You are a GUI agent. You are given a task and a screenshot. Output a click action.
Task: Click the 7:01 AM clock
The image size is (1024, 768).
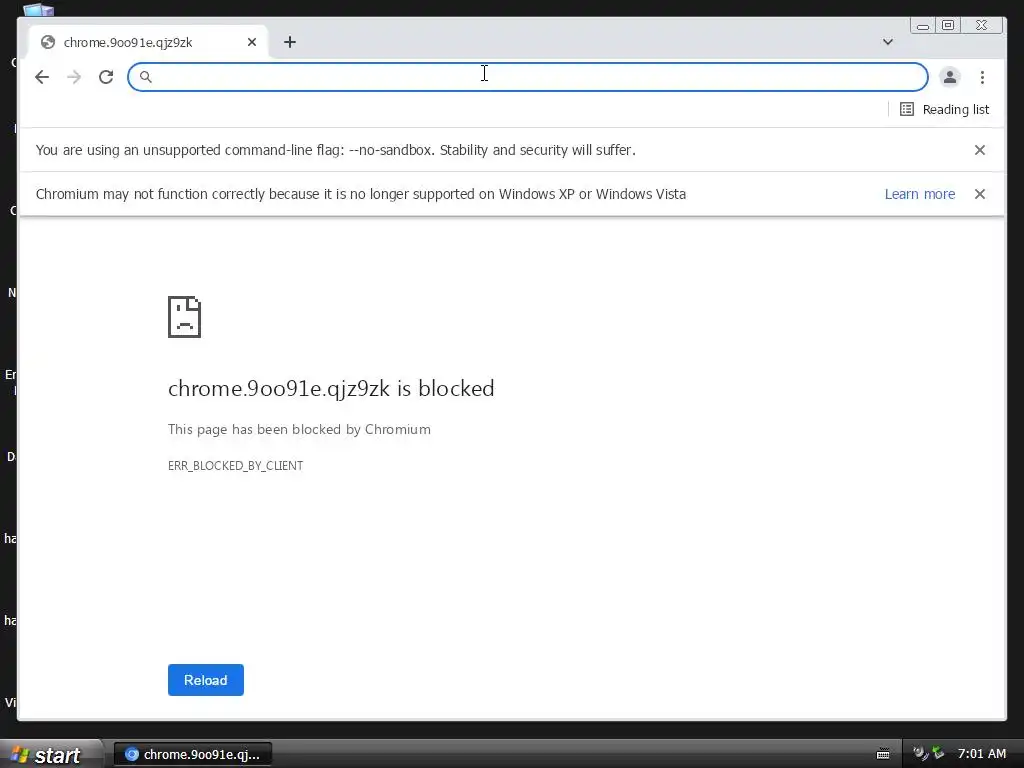click(x=982, y=754)
